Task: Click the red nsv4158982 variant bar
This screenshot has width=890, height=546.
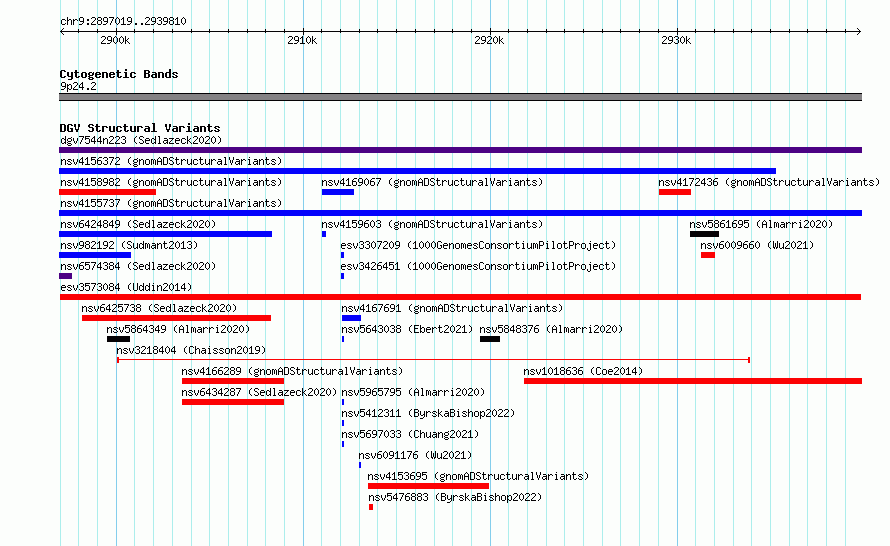Action: coord(107,192)
